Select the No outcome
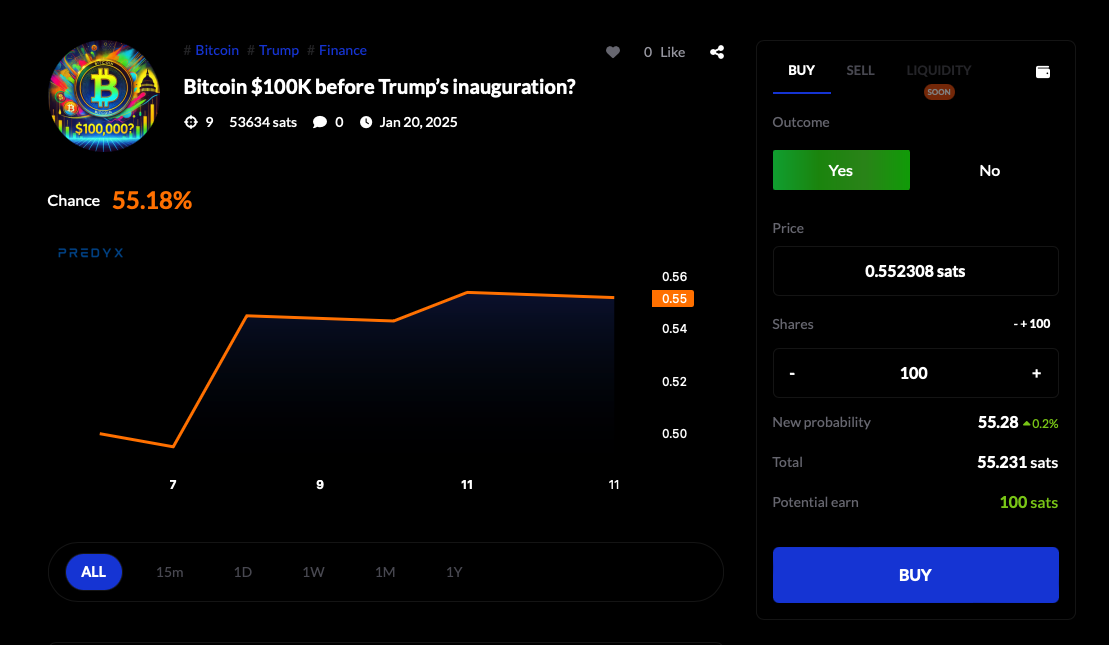This screenshot has width=1109, height=645. (x=989, y=170)
